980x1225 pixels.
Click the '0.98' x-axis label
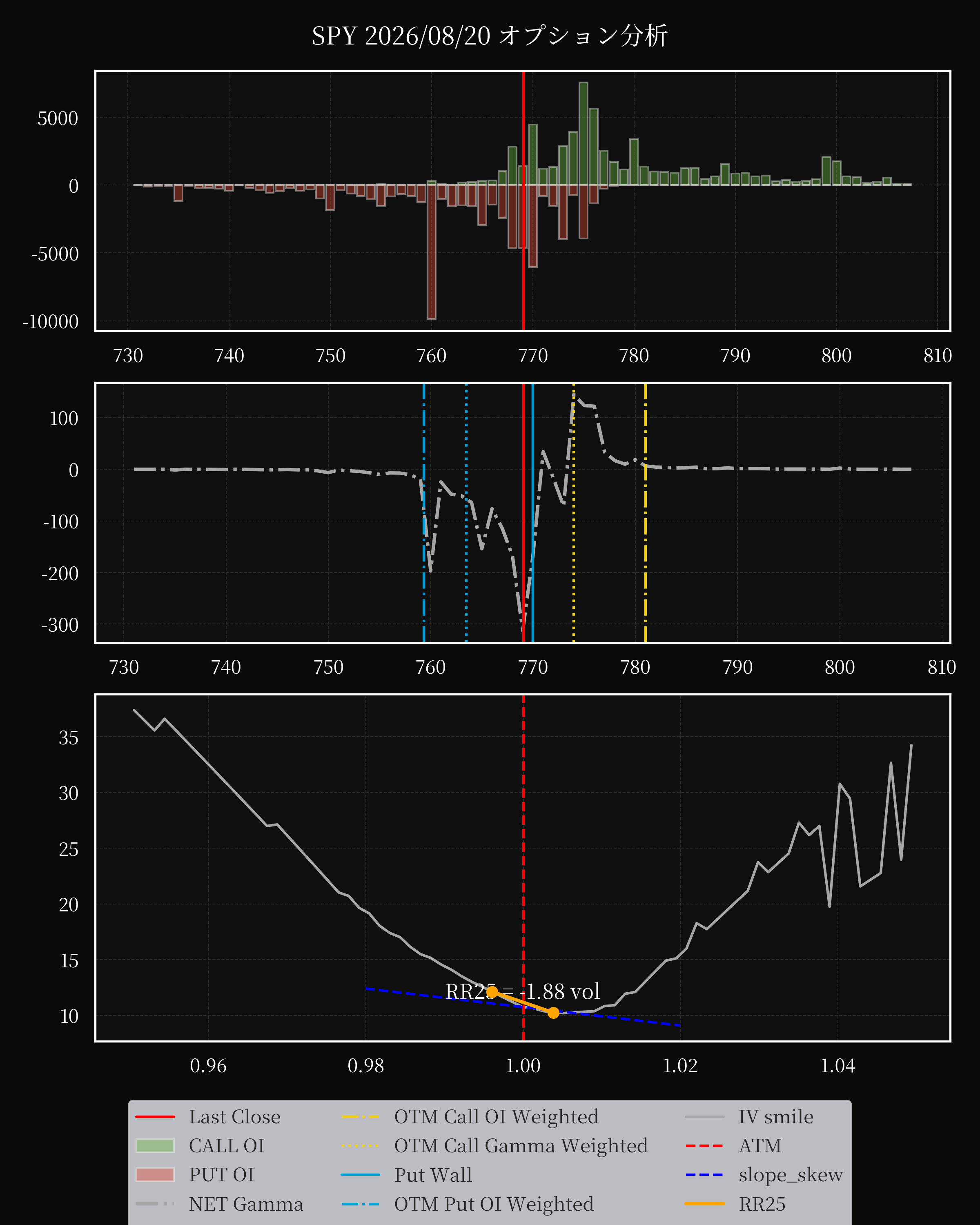click(x=365, y=1065)
